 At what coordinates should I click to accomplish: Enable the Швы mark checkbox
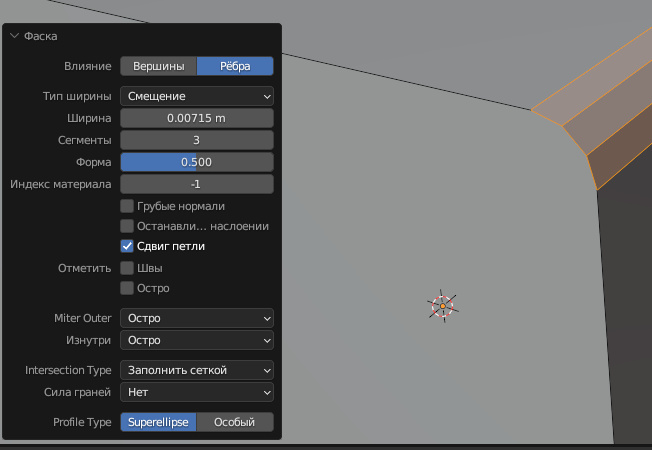[x=127, y=268]
